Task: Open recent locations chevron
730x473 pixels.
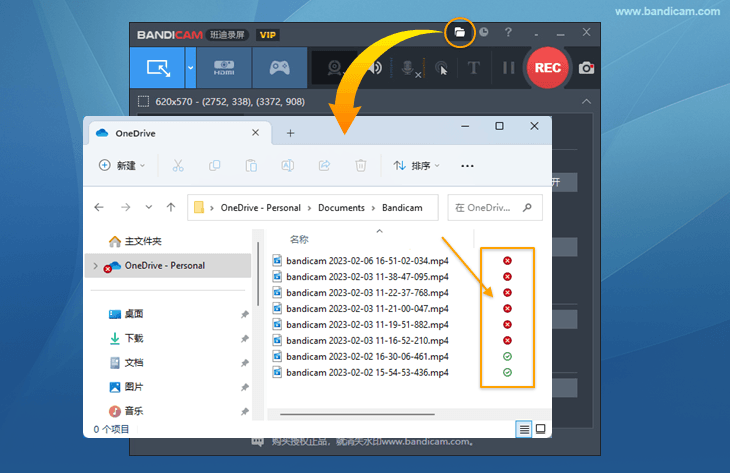Action: point(149,207)
